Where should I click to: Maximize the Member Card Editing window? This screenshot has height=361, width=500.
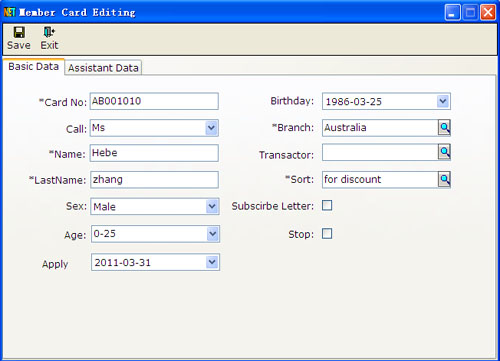(x=470, y=13)
